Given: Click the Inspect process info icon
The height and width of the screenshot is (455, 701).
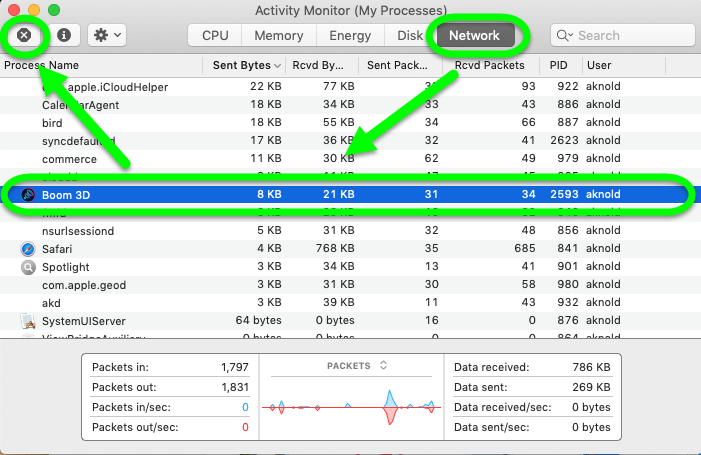Looking at the screenshot, I should [64, 35].
